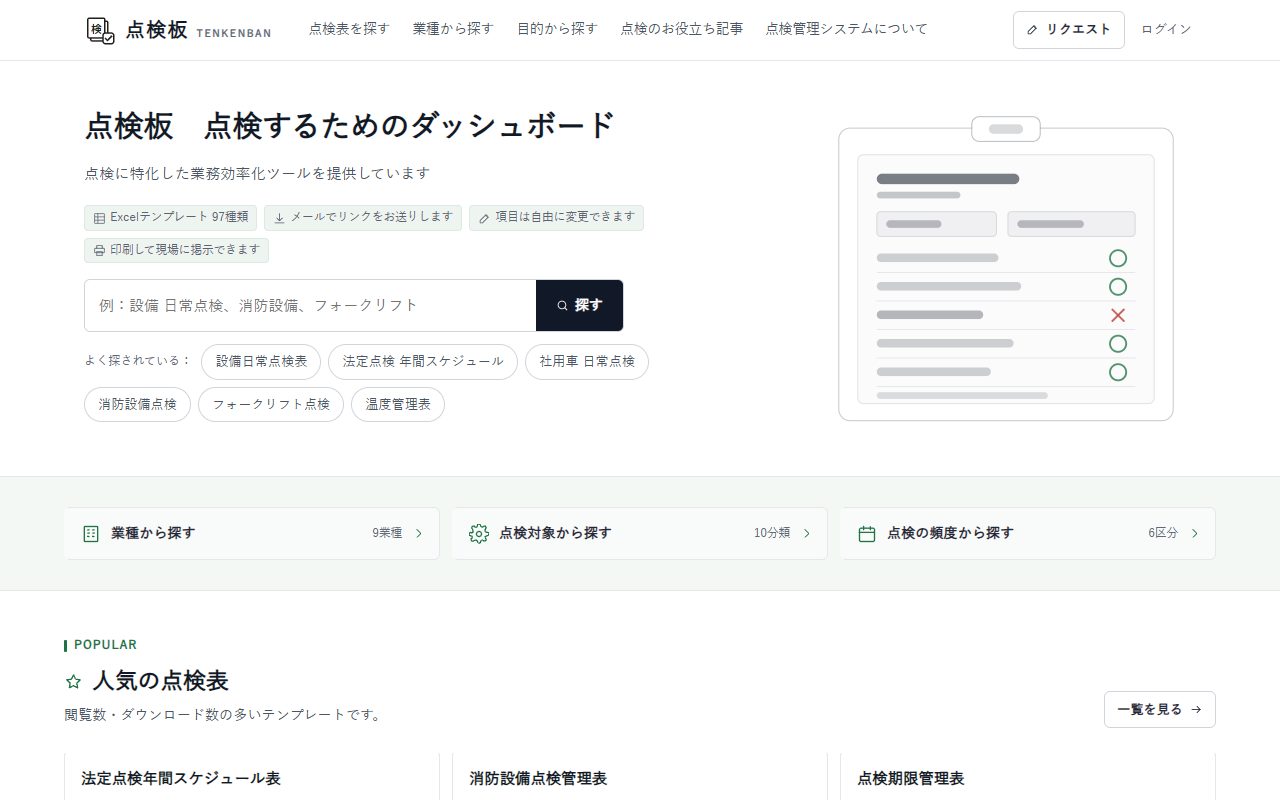This screenshot has height=800, width=1280.
Task: Click the 6区分 count text
Action: [1163, 534]
